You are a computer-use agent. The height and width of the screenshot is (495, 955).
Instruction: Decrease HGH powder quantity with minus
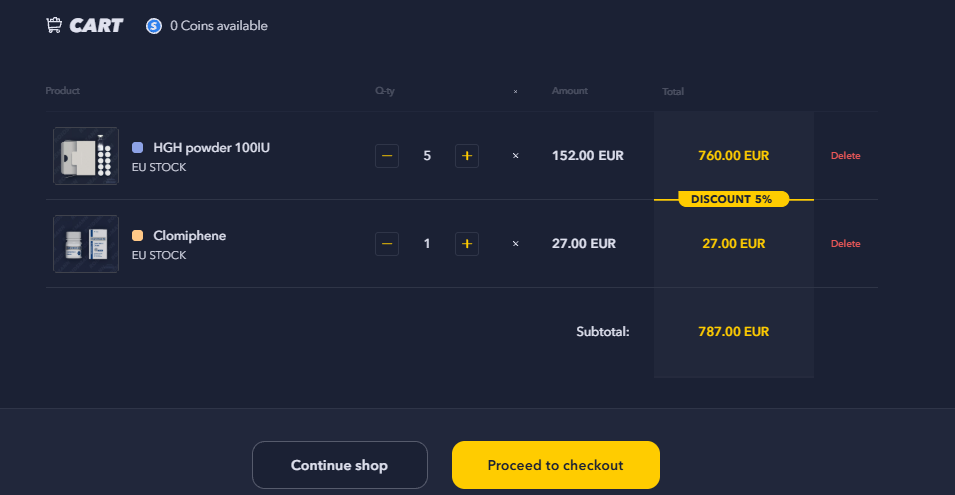point(387,156)
